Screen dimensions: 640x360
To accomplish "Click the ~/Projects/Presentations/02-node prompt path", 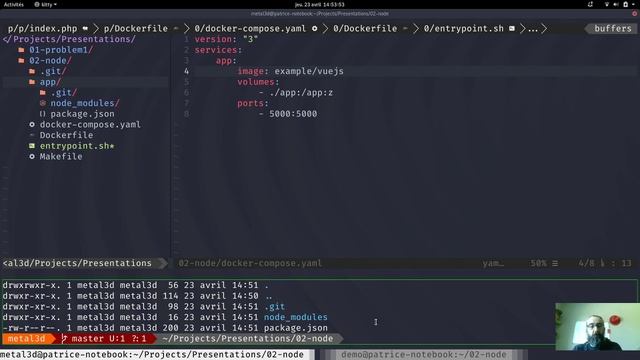I will (248, 338).
